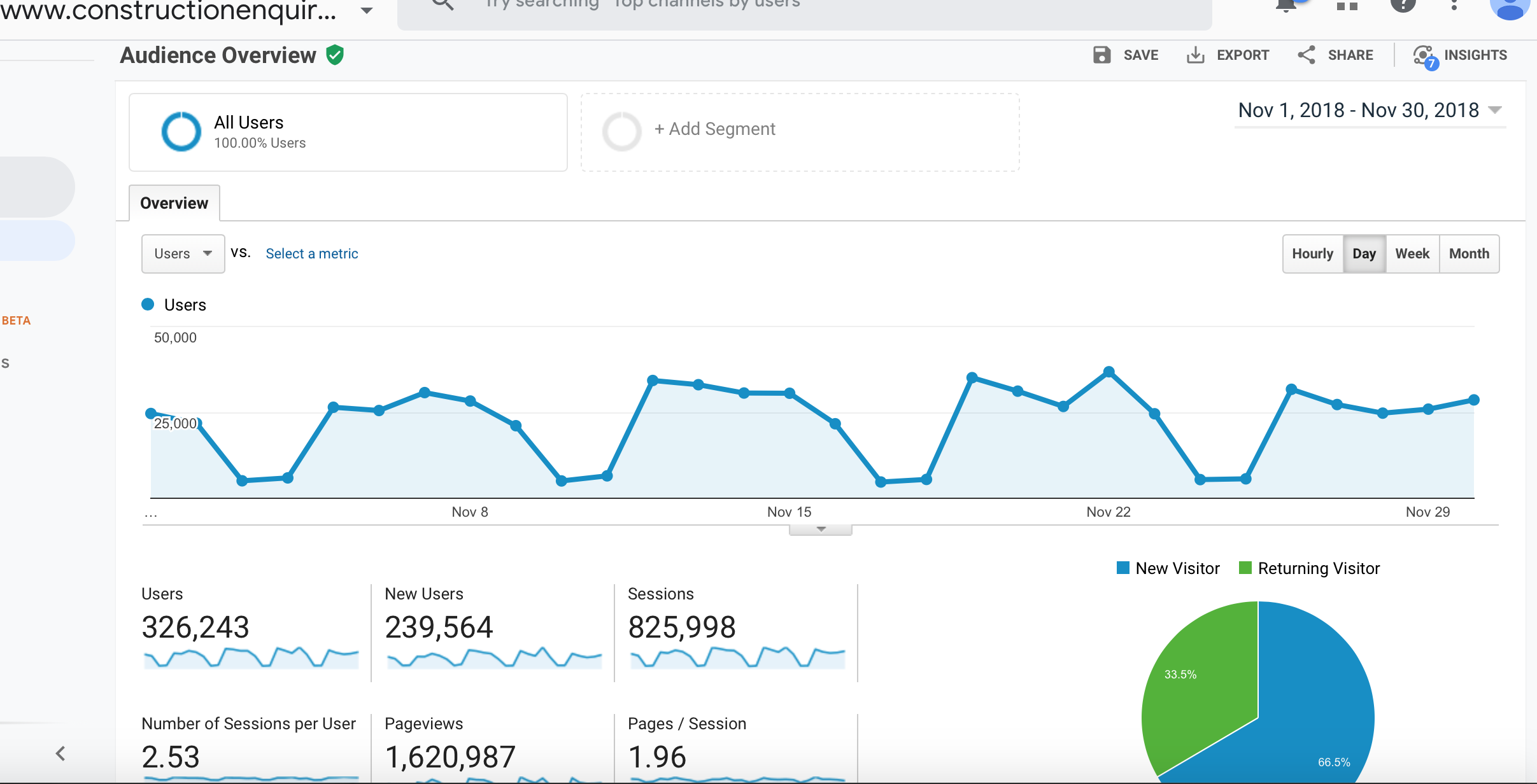Click the SAVE button label

pyautogui.click(x=1141, y=55)
